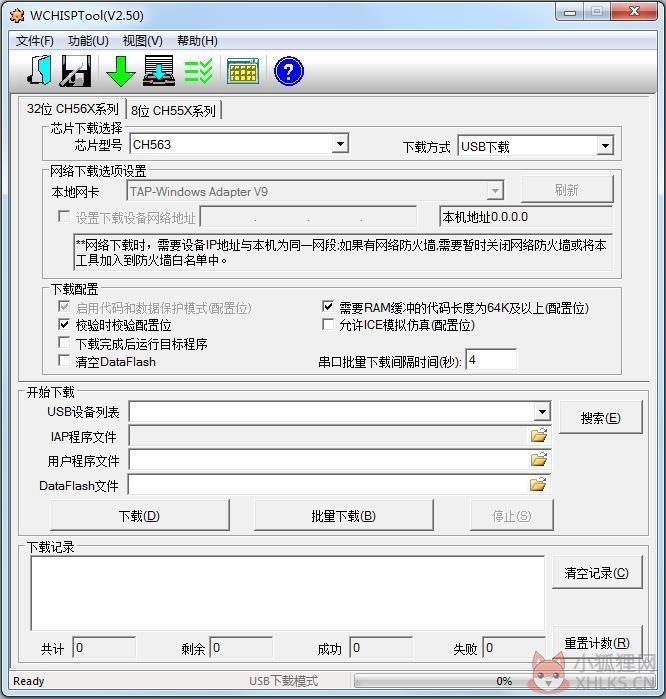Click the save floppy disk toolbar icon

point(76,71)
